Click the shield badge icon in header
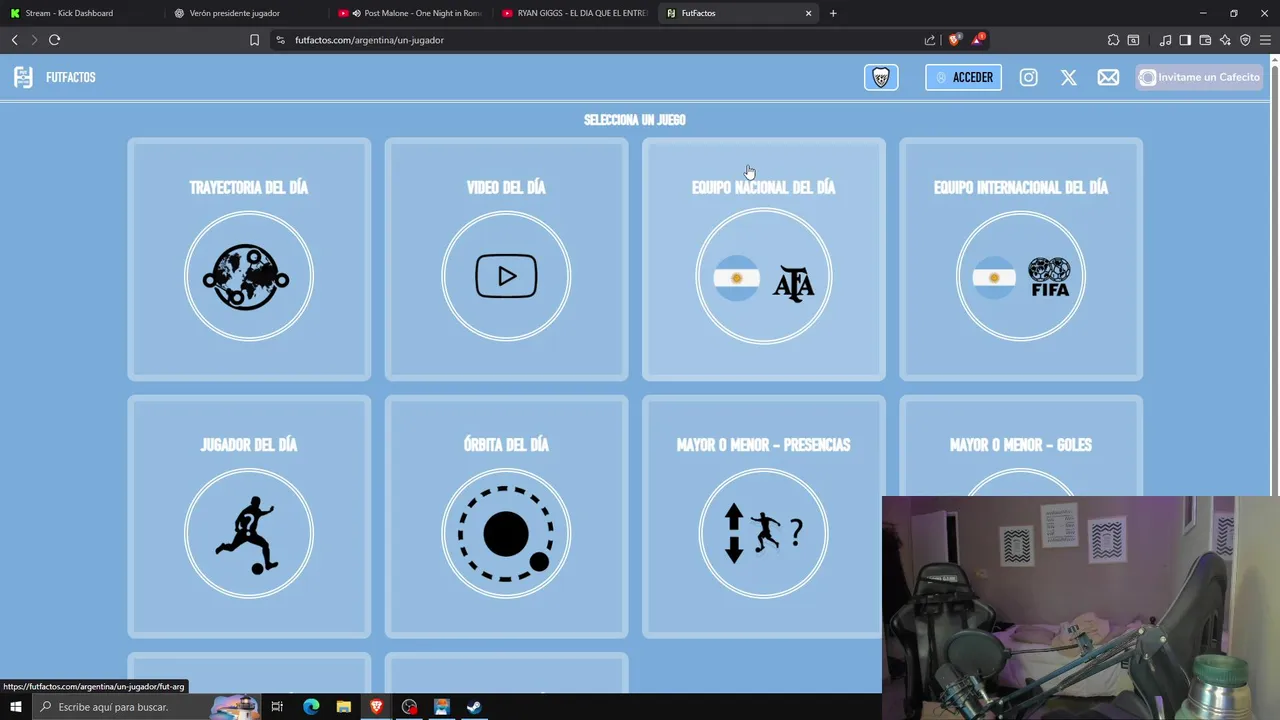 pyautogui.click(x=881, y=77)
